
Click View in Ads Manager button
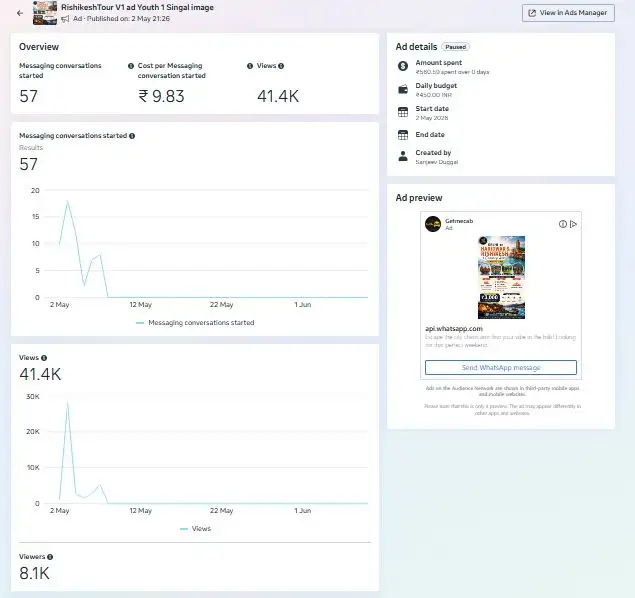[x=568, y=13]
